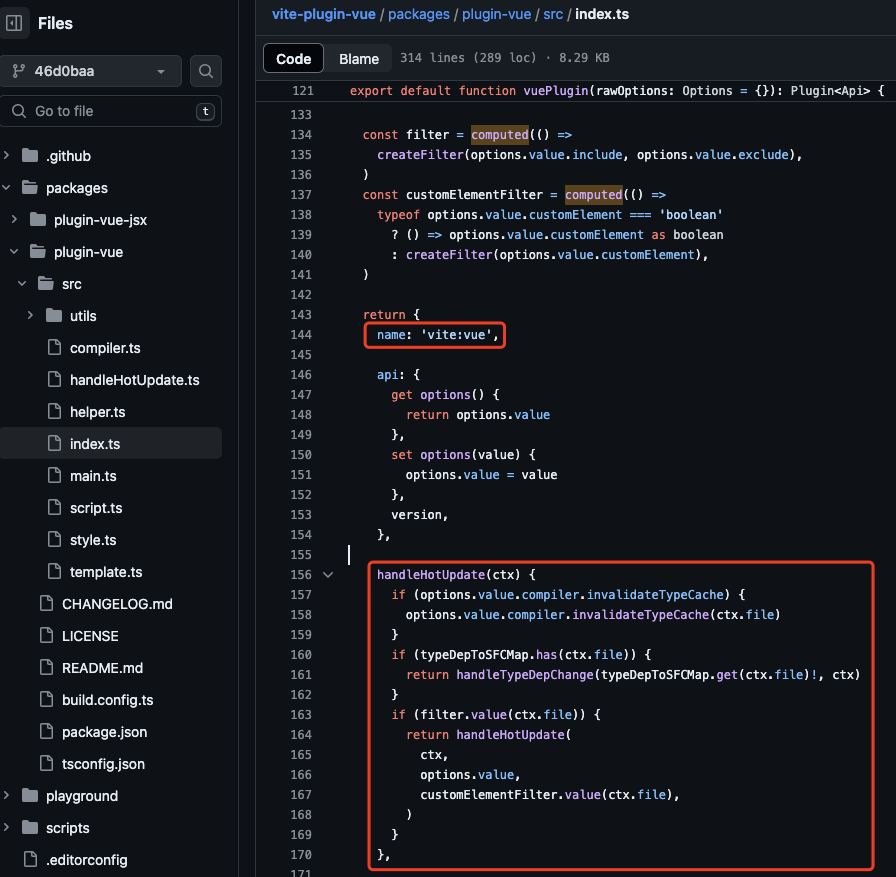
Task: Click the packages folder icon
Action: 30,187
